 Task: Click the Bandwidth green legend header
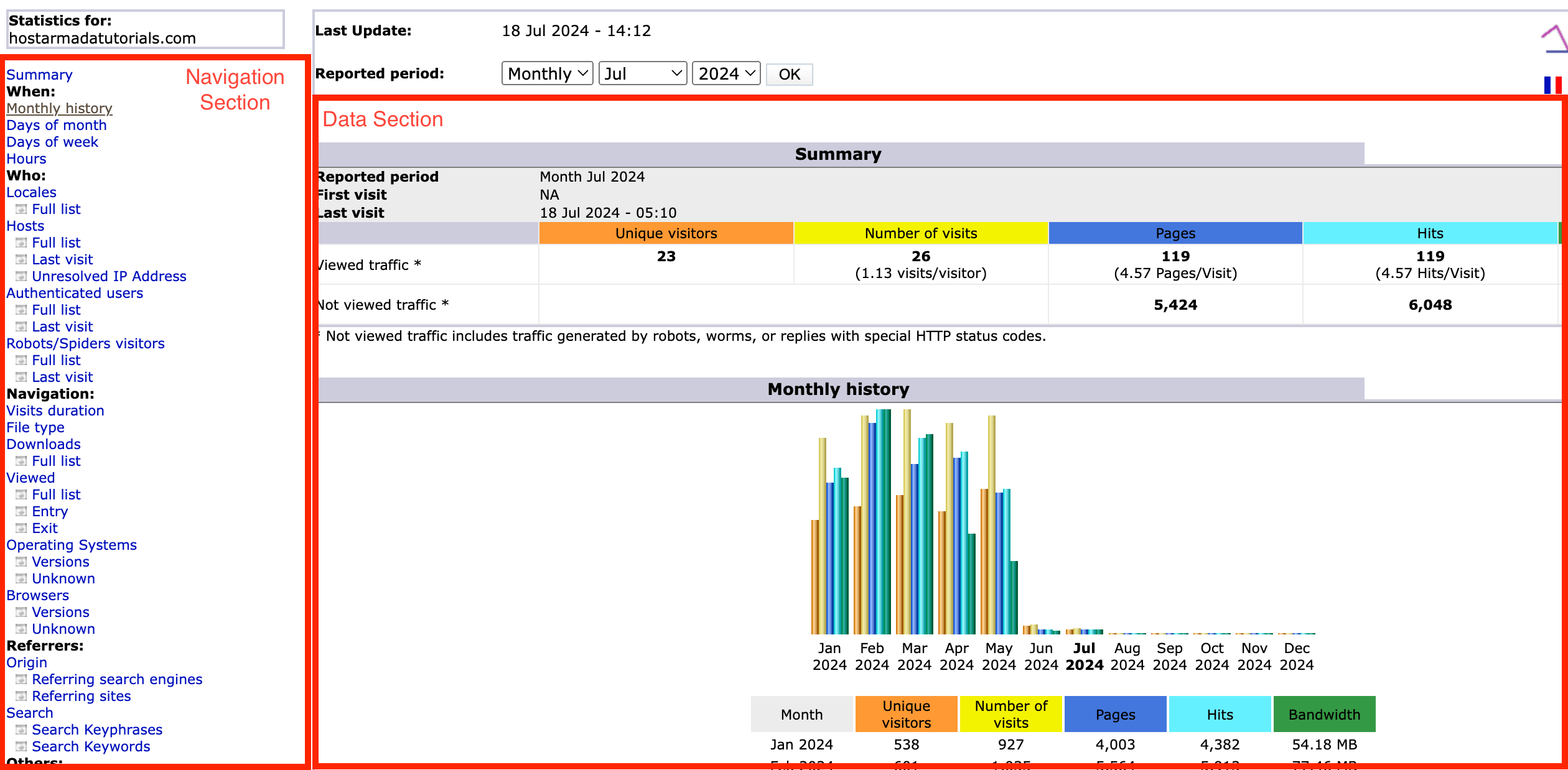coord(1324,715)
